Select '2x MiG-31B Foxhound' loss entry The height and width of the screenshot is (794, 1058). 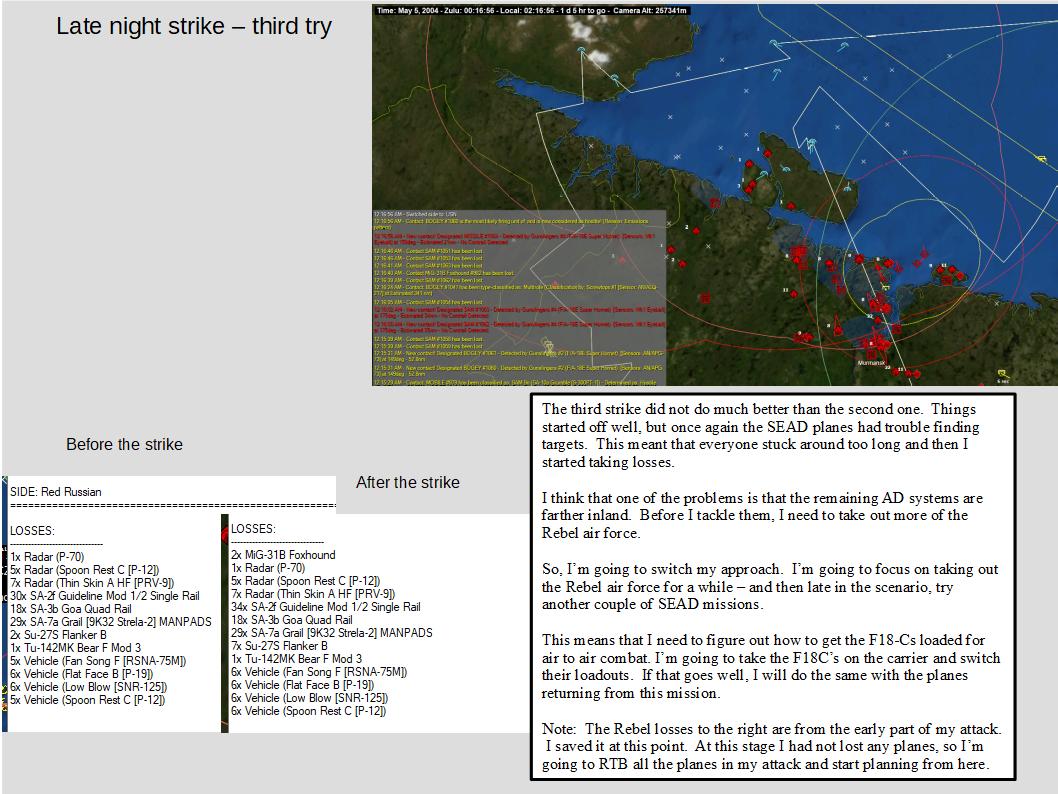(x=283, y=555)
